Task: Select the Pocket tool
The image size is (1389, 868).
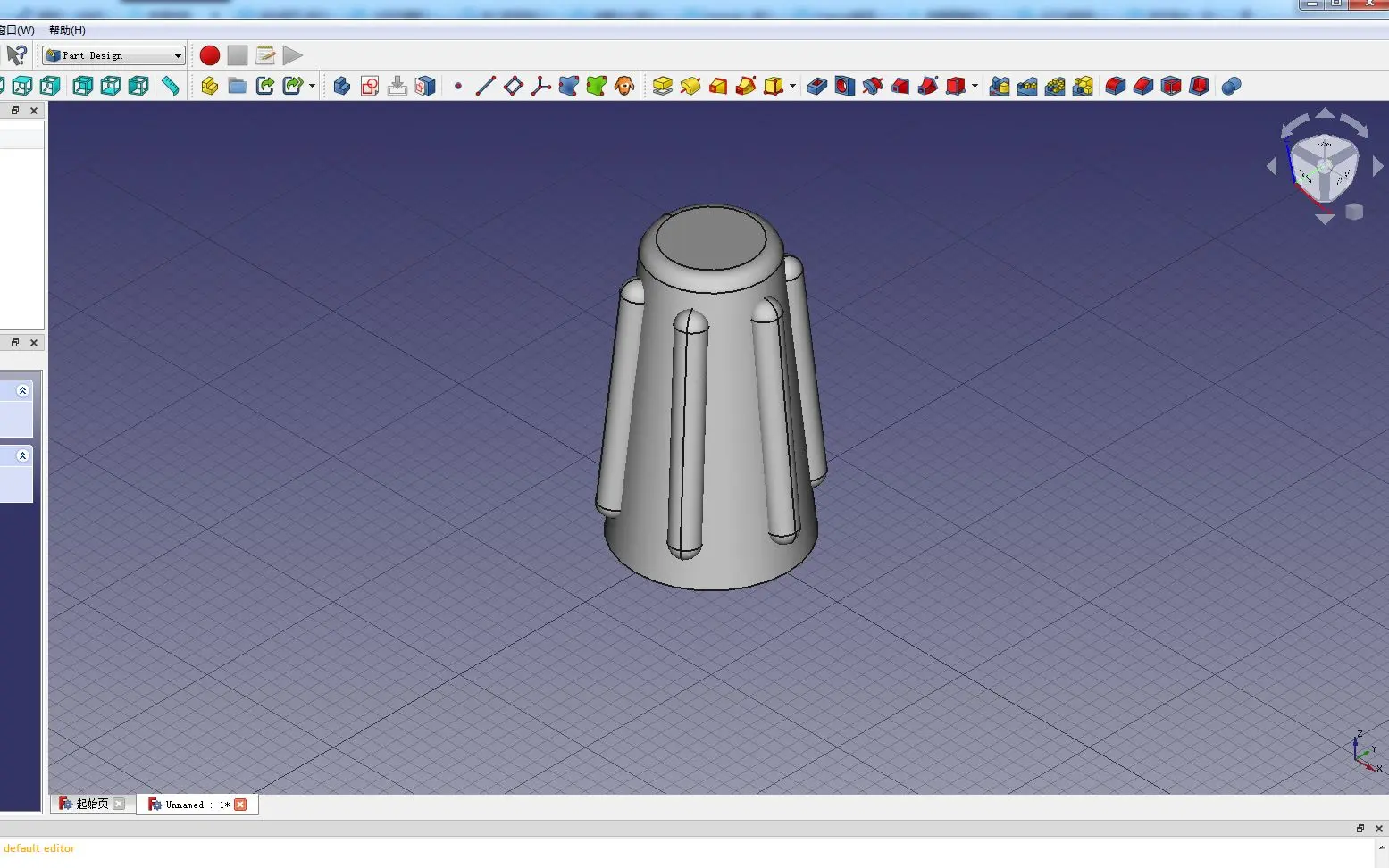Action: (x=817, y=86)
